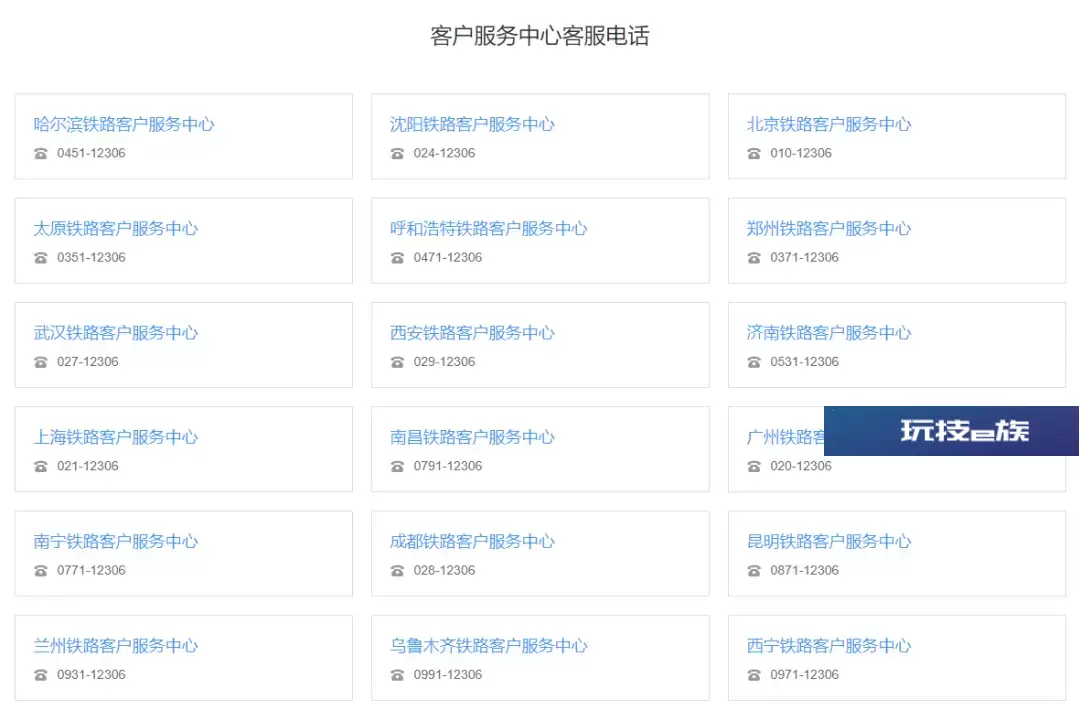Click the phone icon beside 0971-12306
The image size is (1080, 710).
tap(754, 675)
